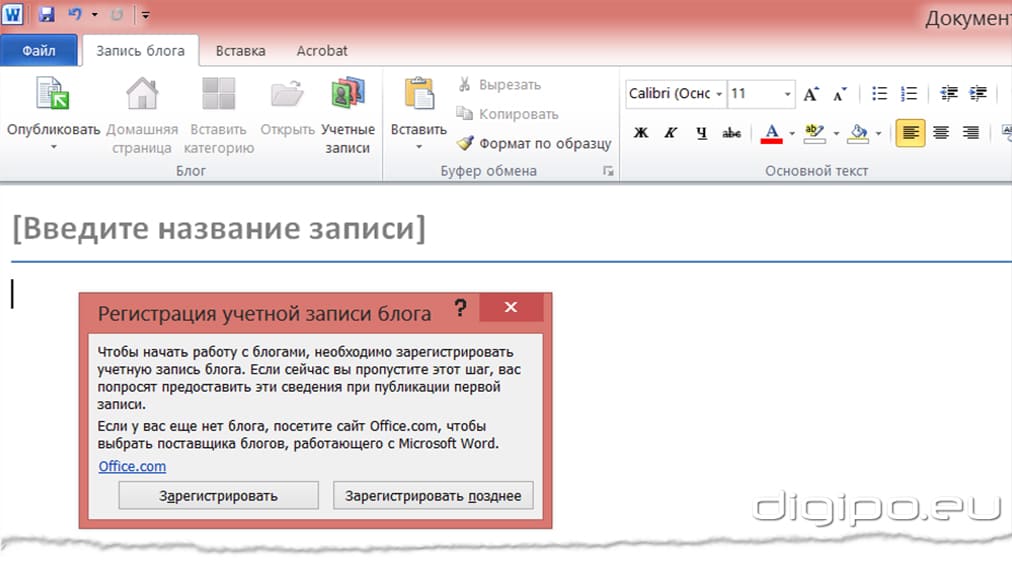The width and height of the screenshot is (1012, 565).
Task: Apply bulleted list
Action: pos(880,94)
